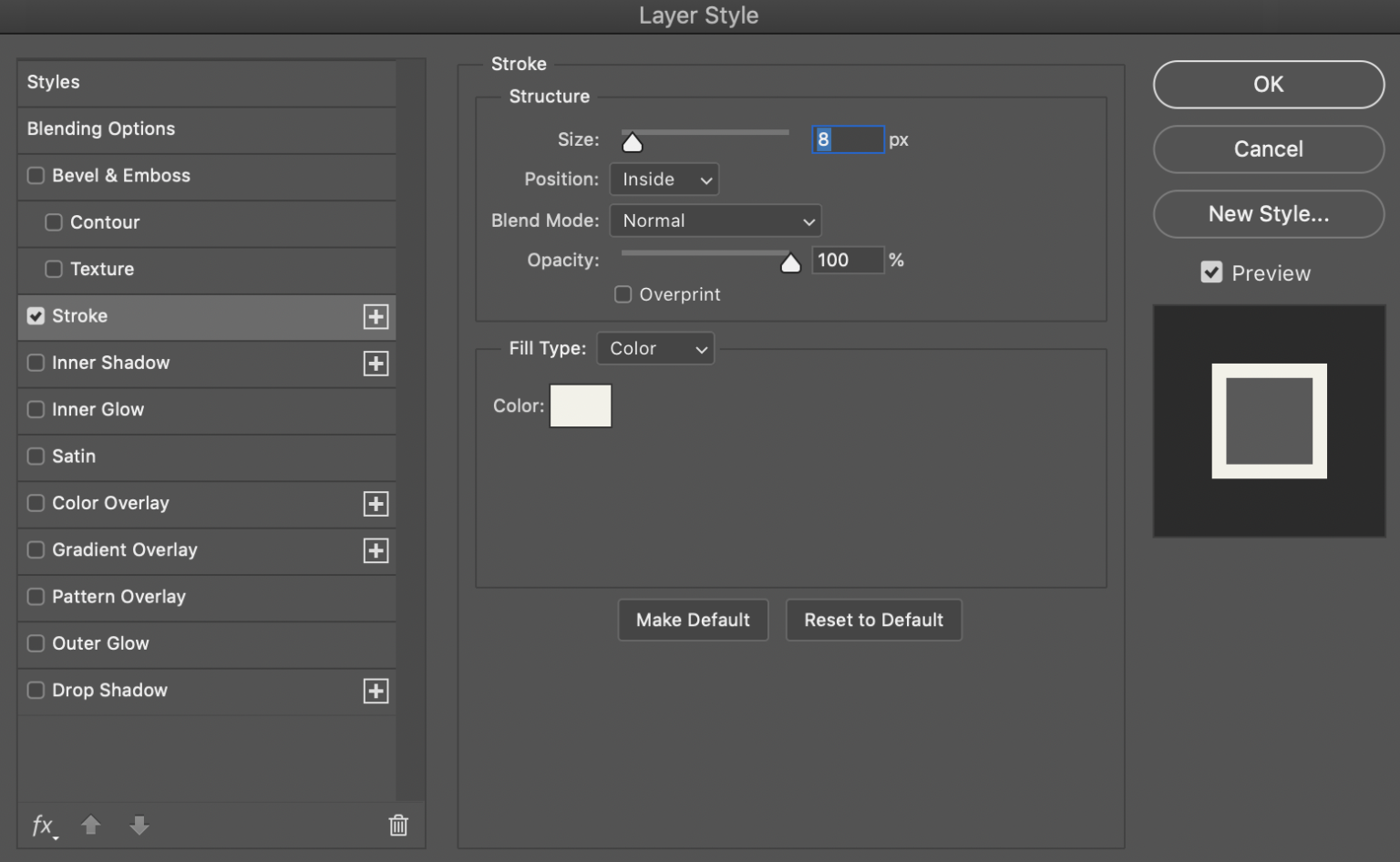Viewport: 1400px width, 862px height.
Task: Add another Stroke effect via plus icon
Action: pos(376,316)
